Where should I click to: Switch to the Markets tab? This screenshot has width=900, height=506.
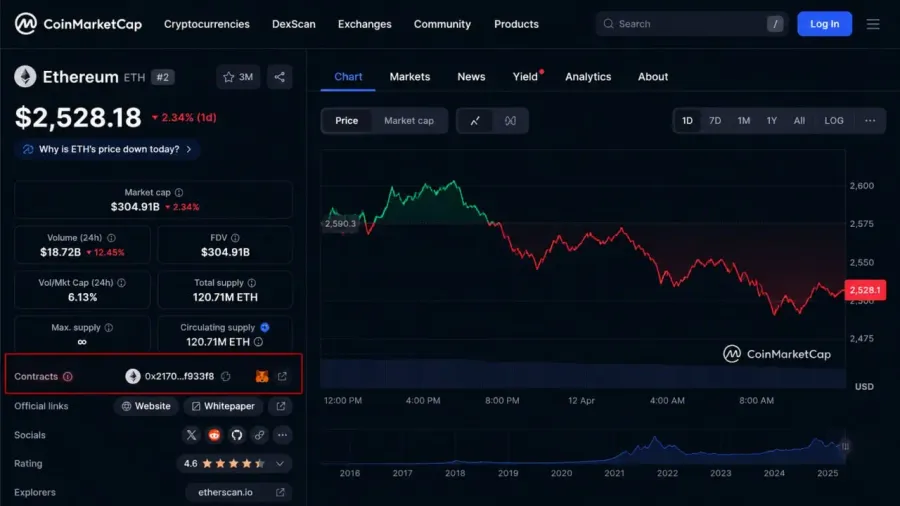click(x=410, y=77)
